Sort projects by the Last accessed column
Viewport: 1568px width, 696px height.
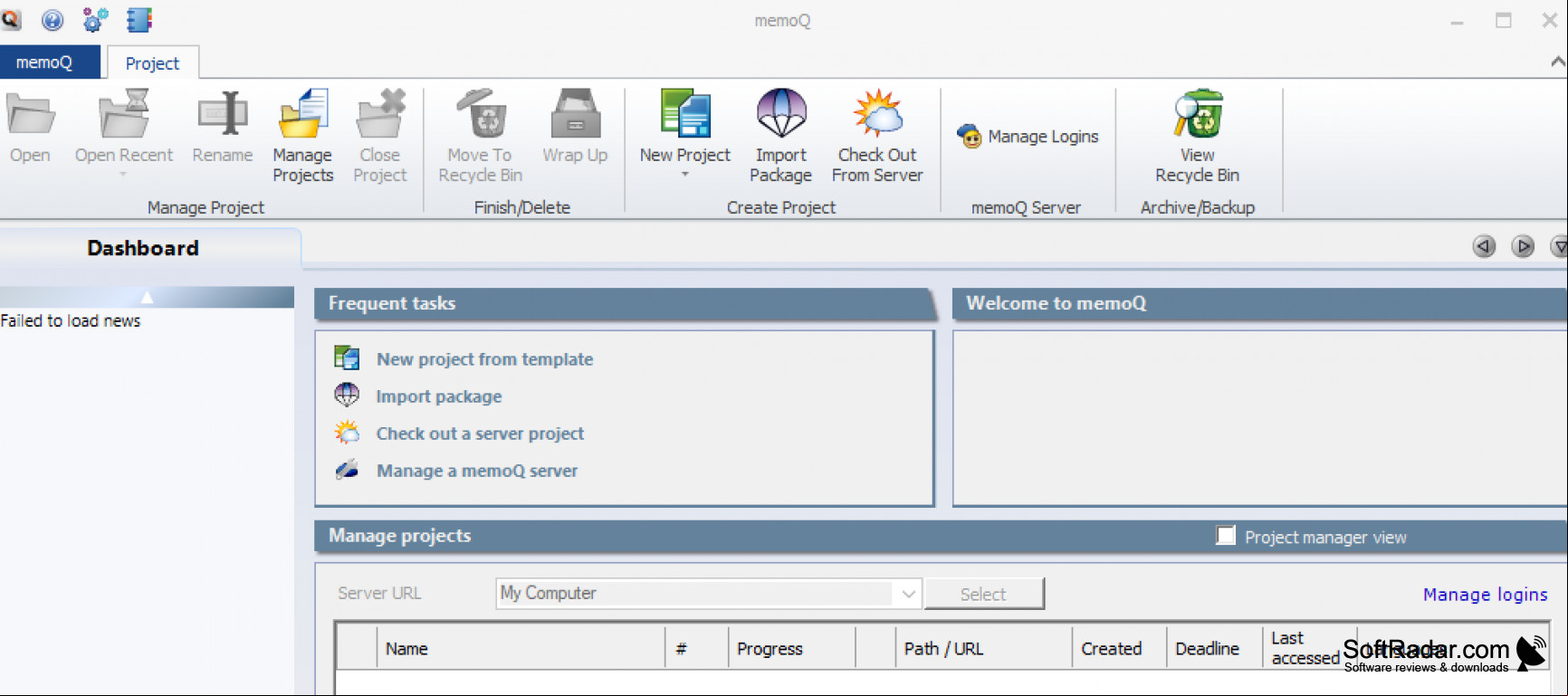[1309, 648]
